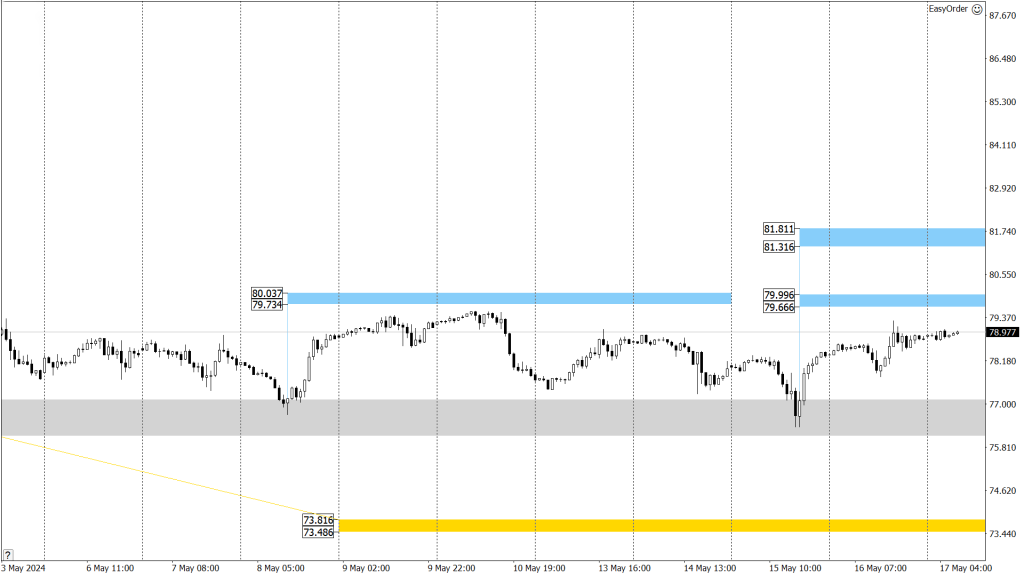
Task: Click the long blue zone beside 80.037
Action: coord(509,298)
